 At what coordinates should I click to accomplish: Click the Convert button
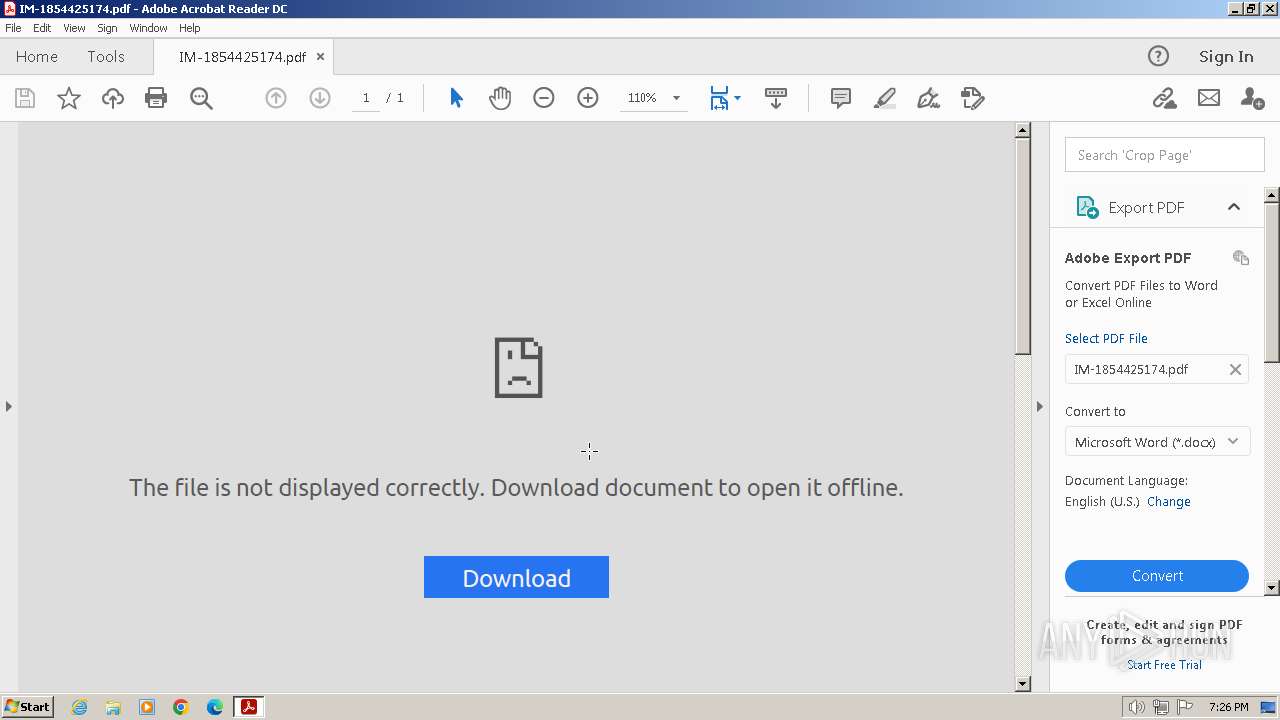(x=1157, y=576)
